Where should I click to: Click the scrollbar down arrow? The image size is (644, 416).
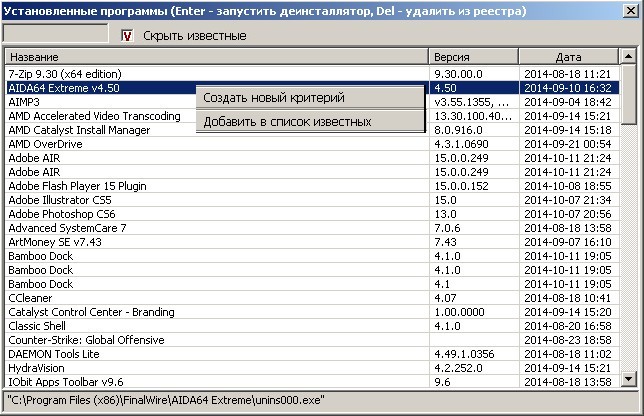pyautogui.click(x=628, y=379)
